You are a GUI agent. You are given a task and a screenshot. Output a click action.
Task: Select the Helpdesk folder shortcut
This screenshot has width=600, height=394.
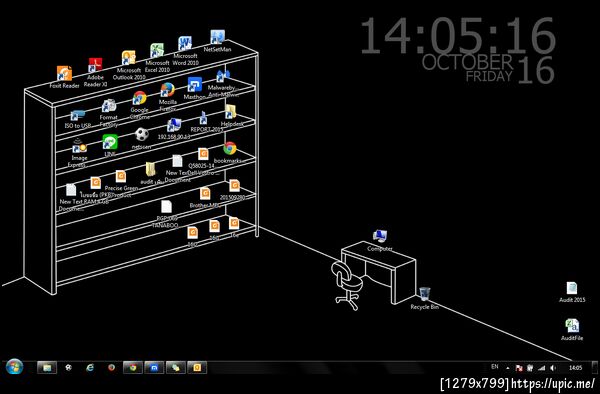[x=230, y=112]
